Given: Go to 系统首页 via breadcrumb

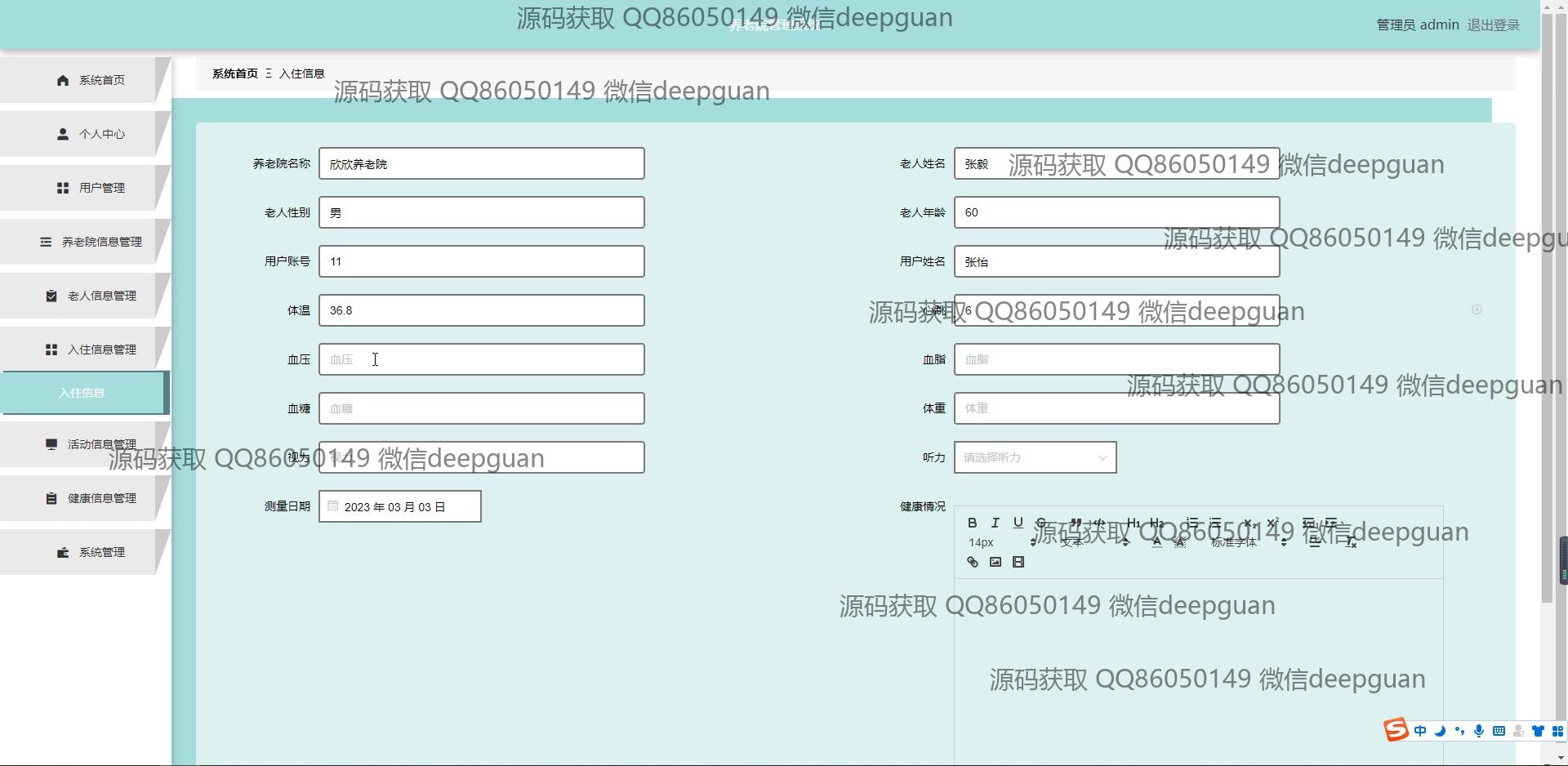Looking at the screenshot, I should click(235, 73).
